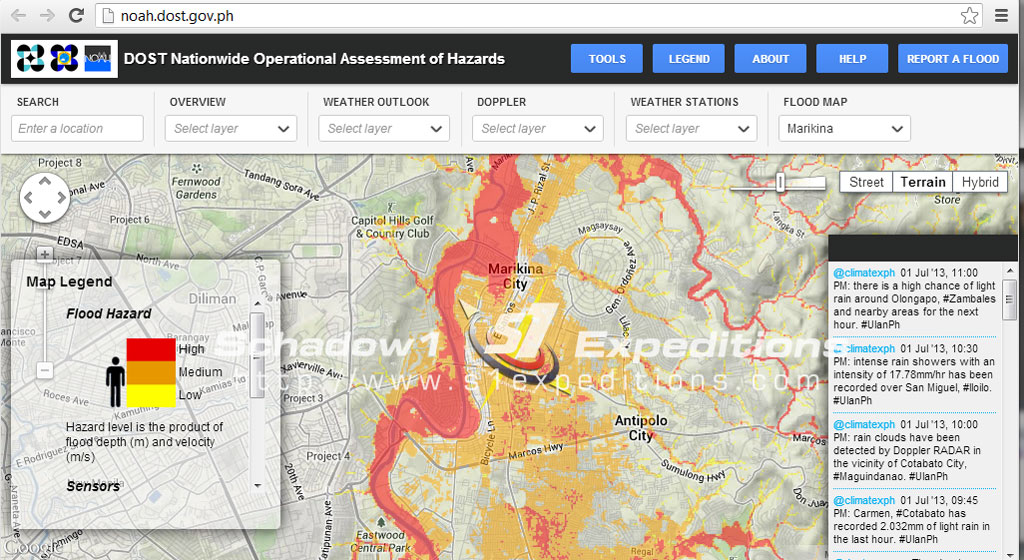The image size is (1024, 560).
Task: Open the WEATHER OUTLOOK layer dropdown
Action: (x=384, y=129)
